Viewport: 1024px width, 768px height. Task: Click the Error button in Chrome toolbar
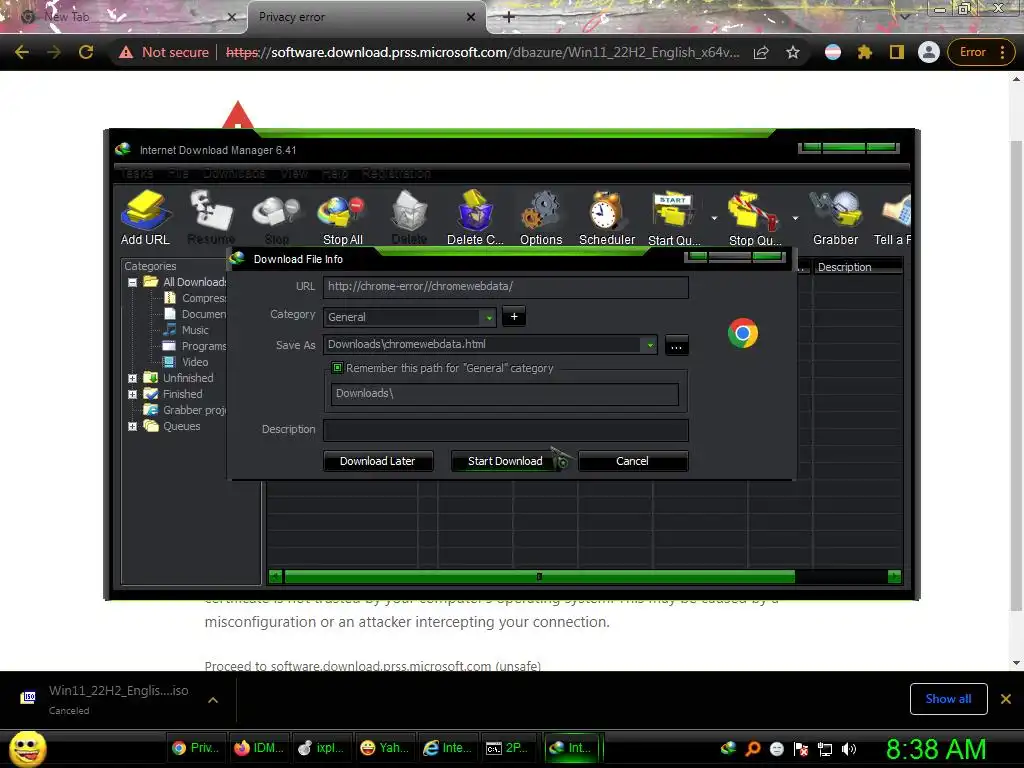(x=980, y=52)
